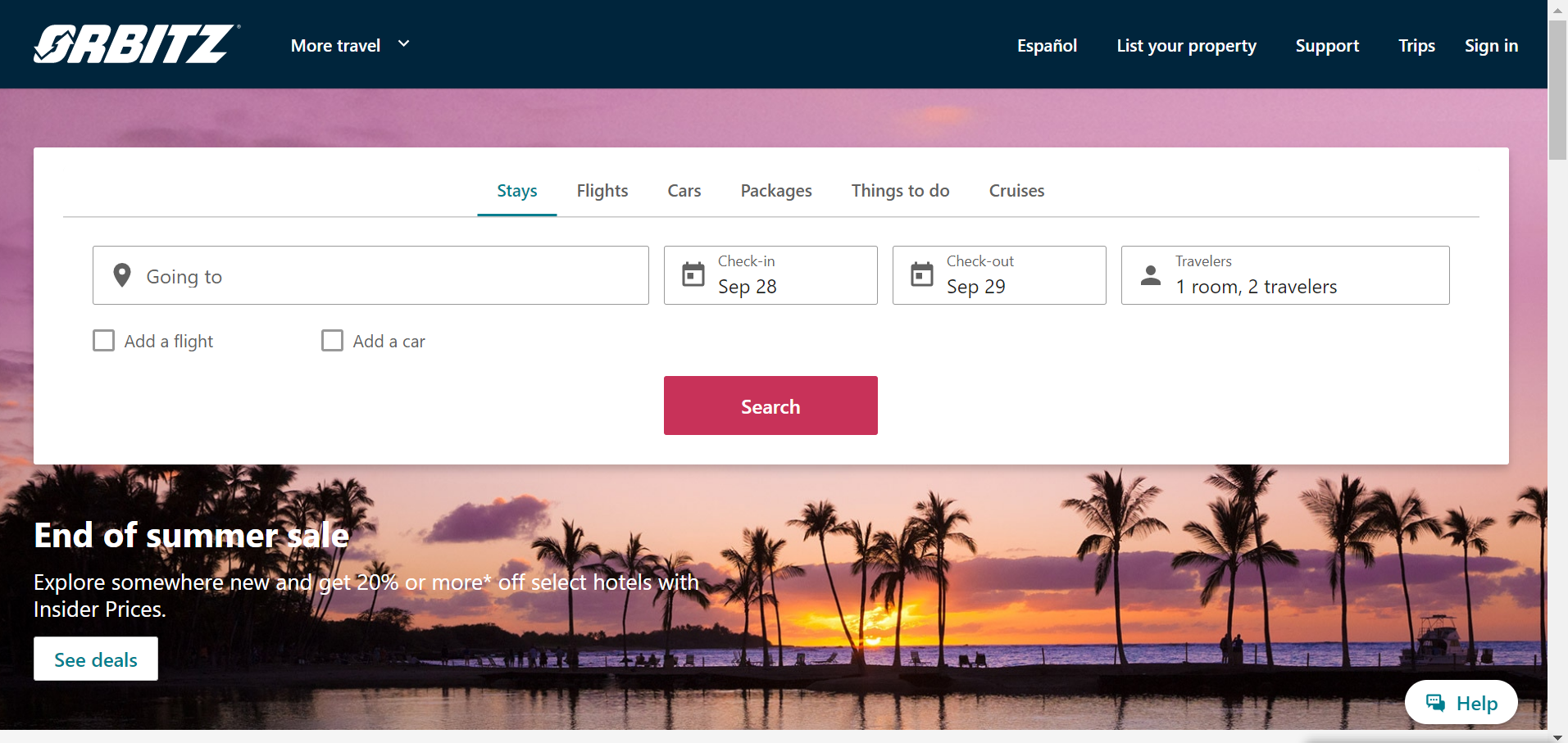The width and height of the screenshot is (1568, 743).
Task: Go to the Trips page
Action: [x=1416, y=46]
